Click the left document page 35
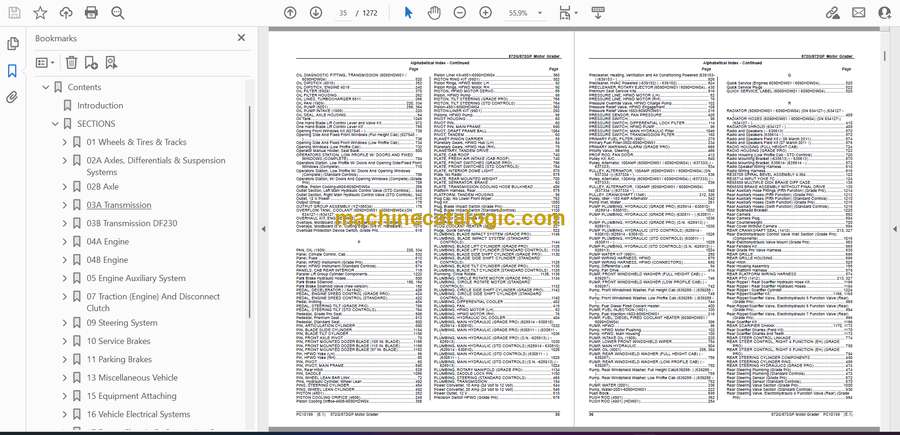This screenshot has height=435, width=900. [x=421, y=230]
